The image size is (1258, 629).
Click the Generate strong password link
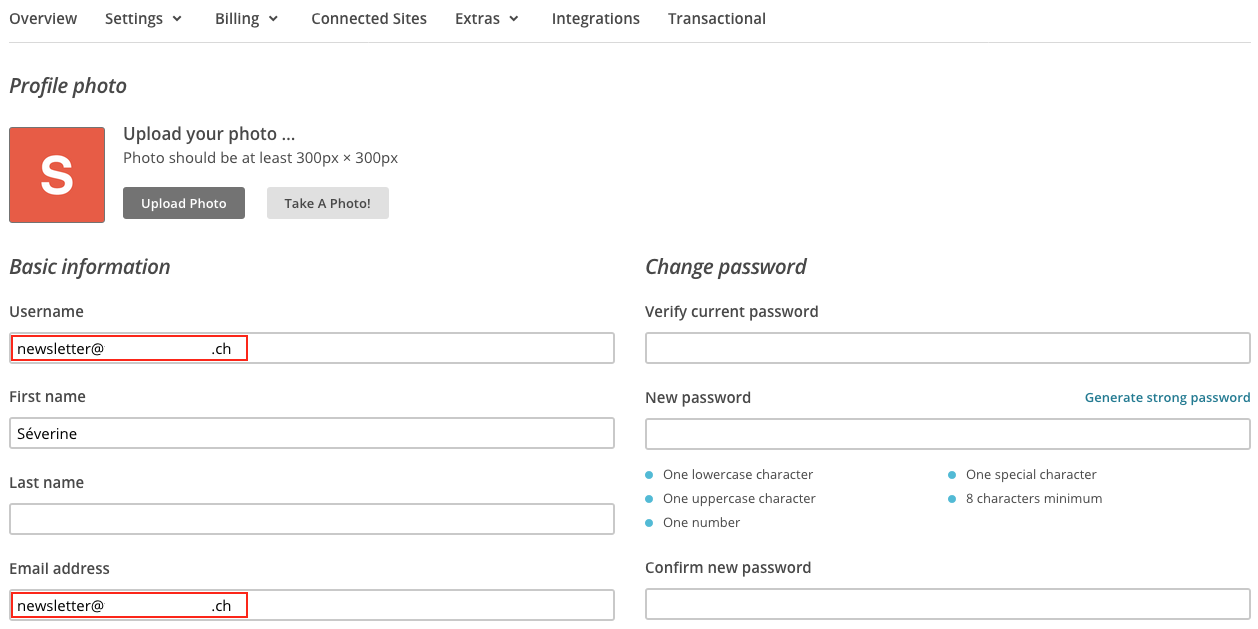(x=1167, y=398)
